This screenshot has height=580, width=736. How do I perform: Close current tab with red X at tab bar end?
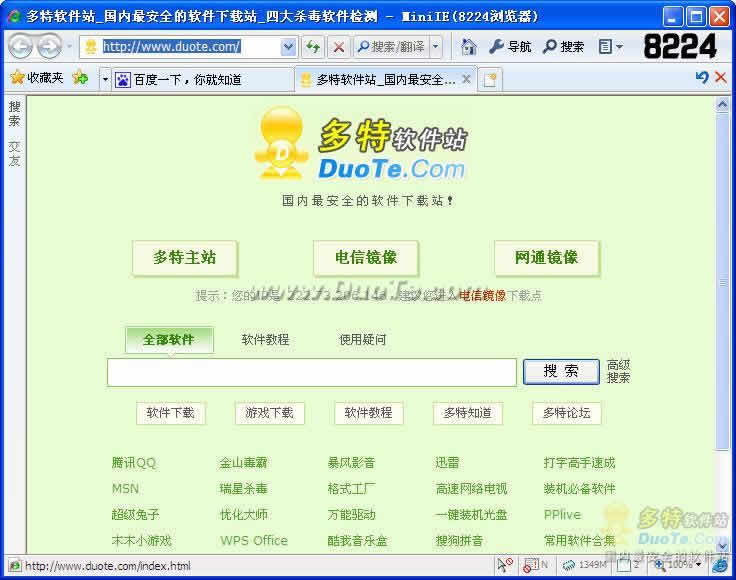(721, 77)
